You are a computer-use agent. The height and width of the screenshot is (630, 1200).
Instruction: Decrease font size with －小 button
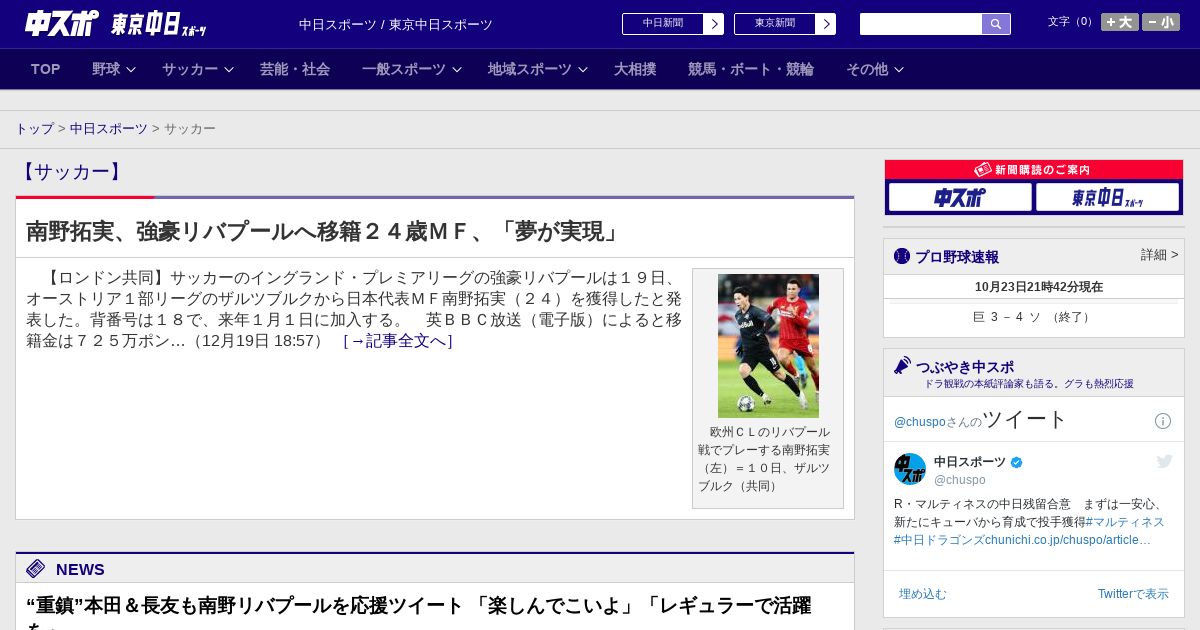[1161, 22]
